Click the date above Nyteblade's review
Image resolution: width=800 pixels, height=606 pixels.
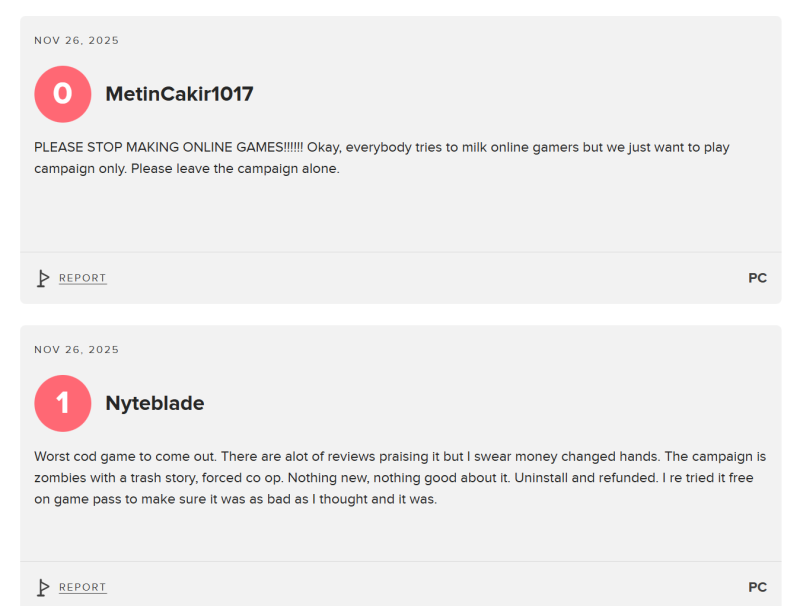pyautogui.click(x=76, y=350)
